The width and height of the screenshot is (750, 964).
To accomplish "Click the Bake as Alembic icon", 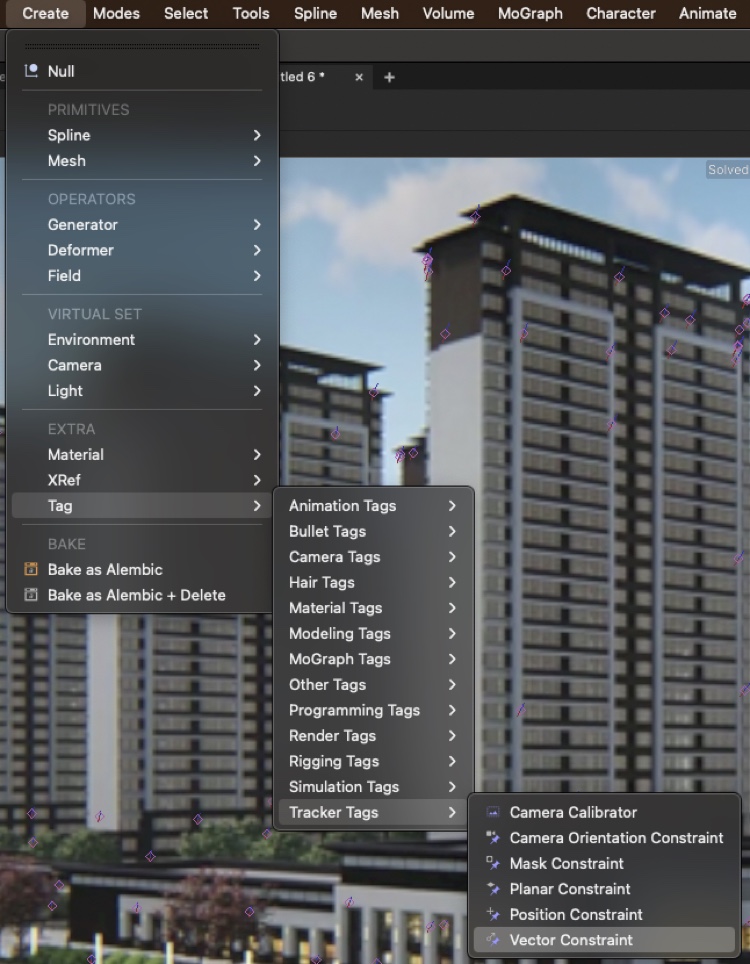I will pyautogui.click(x=30, y=570).
